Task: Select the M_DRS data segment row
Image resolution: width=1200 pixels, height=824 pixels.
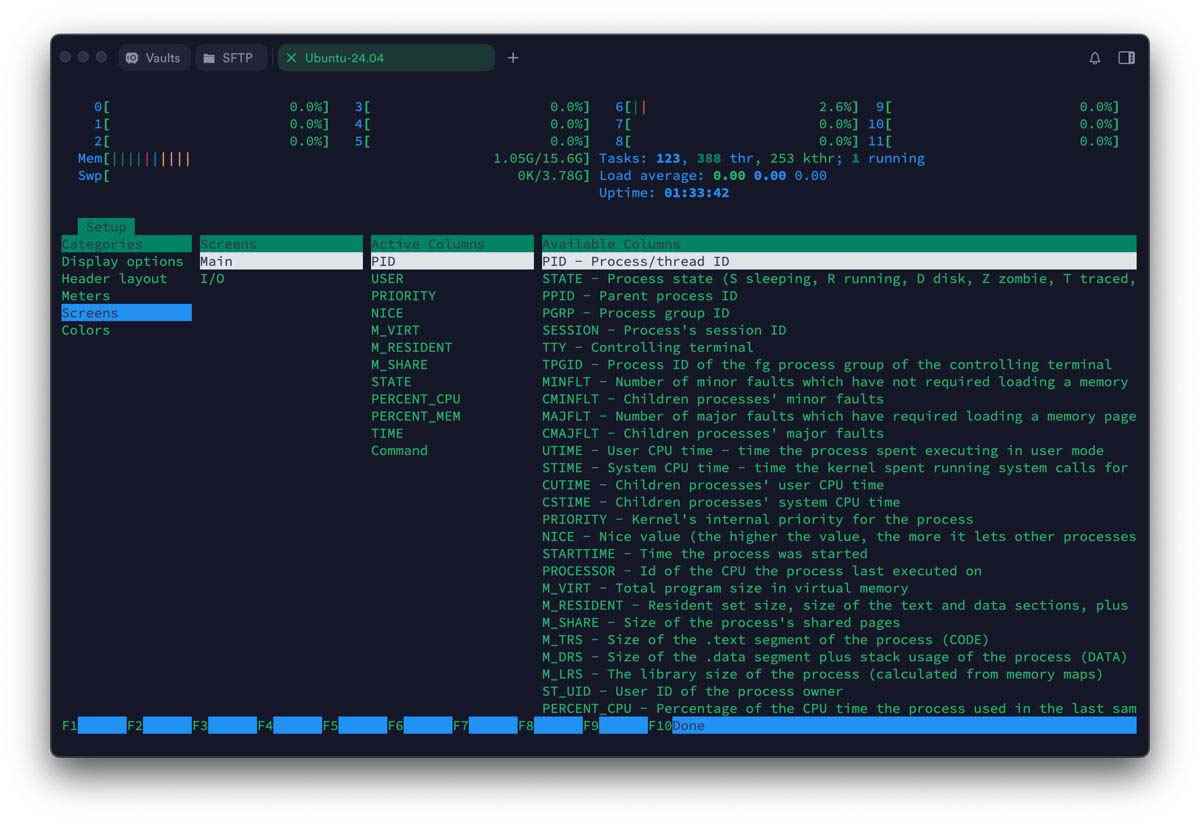Action: [839, 657]
